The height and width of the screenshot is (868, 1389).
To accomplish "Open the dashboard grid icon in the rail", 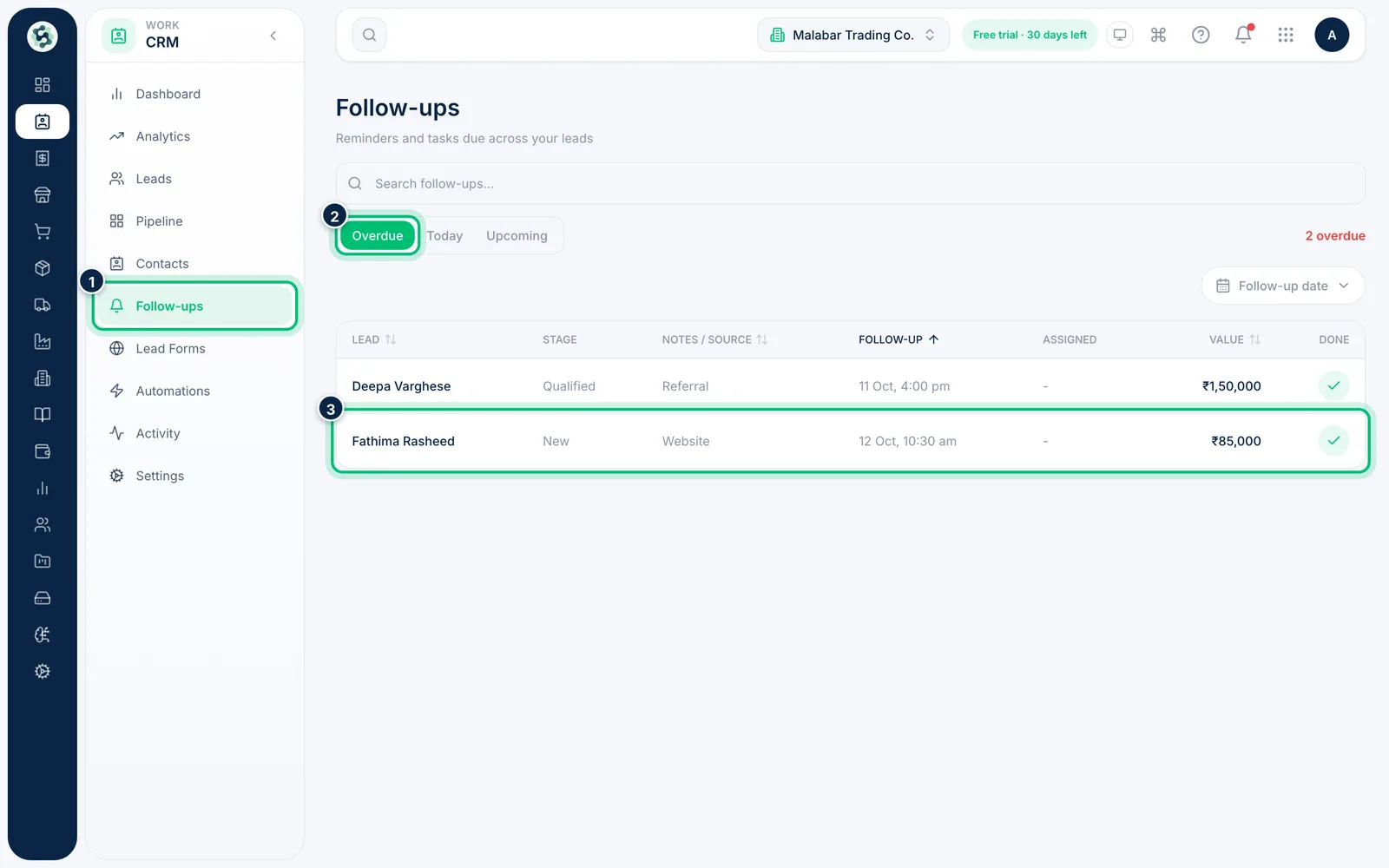I will 42,85.
